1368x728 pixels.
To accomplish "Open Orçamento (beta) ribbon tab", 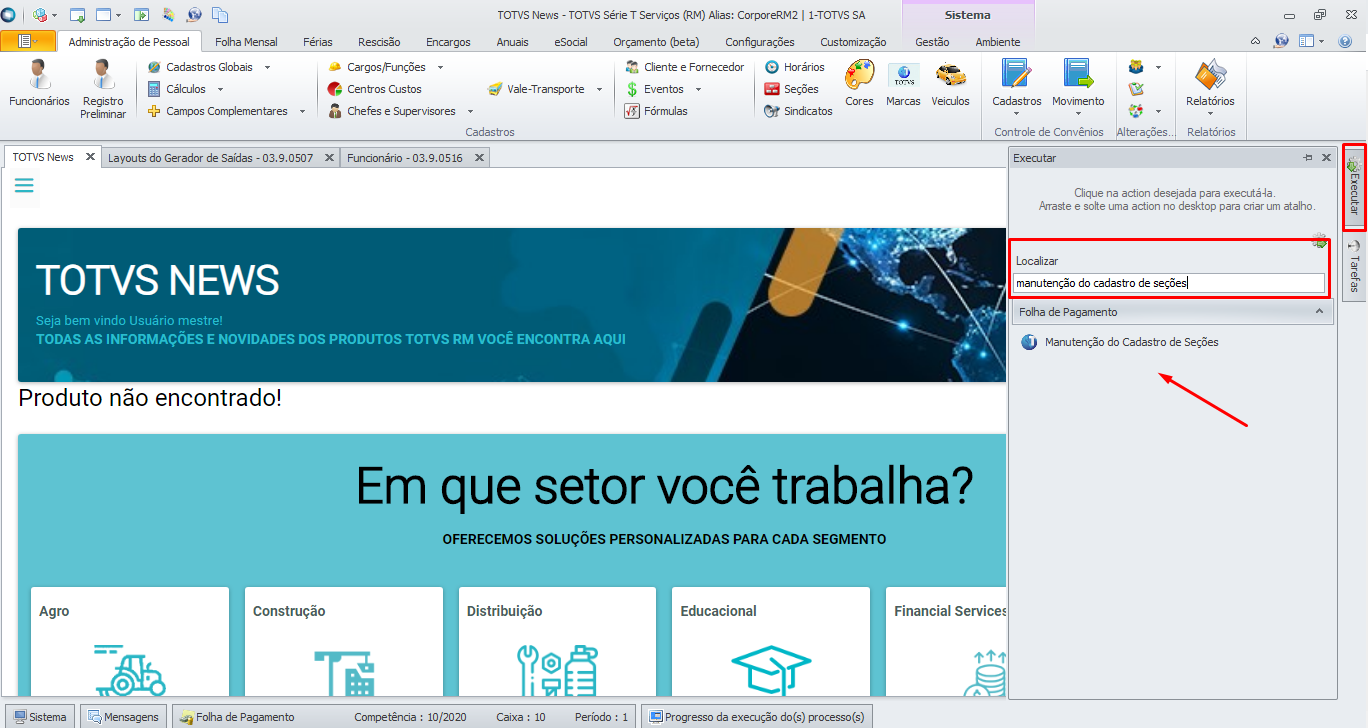I will click(x=656, y=42).
